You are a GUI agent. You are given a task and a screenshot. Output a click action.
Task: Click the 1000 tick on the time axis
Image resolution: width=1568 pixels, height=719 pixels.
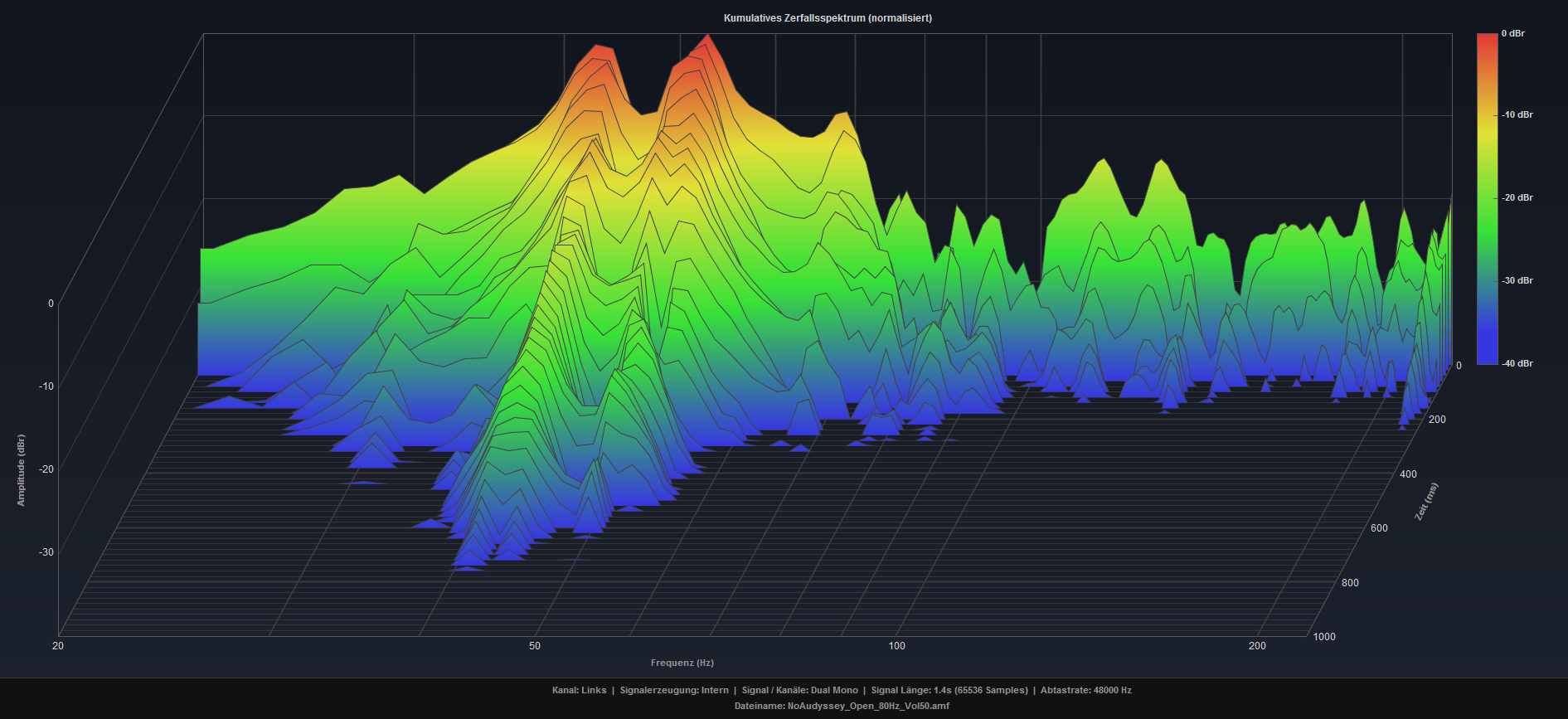(1324, 637)
